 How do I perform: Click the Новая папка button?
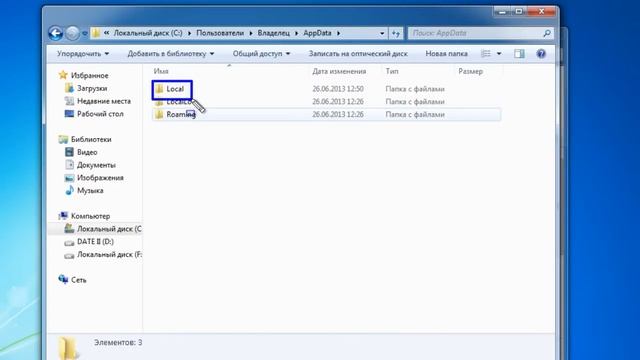[x=447, y=53]
